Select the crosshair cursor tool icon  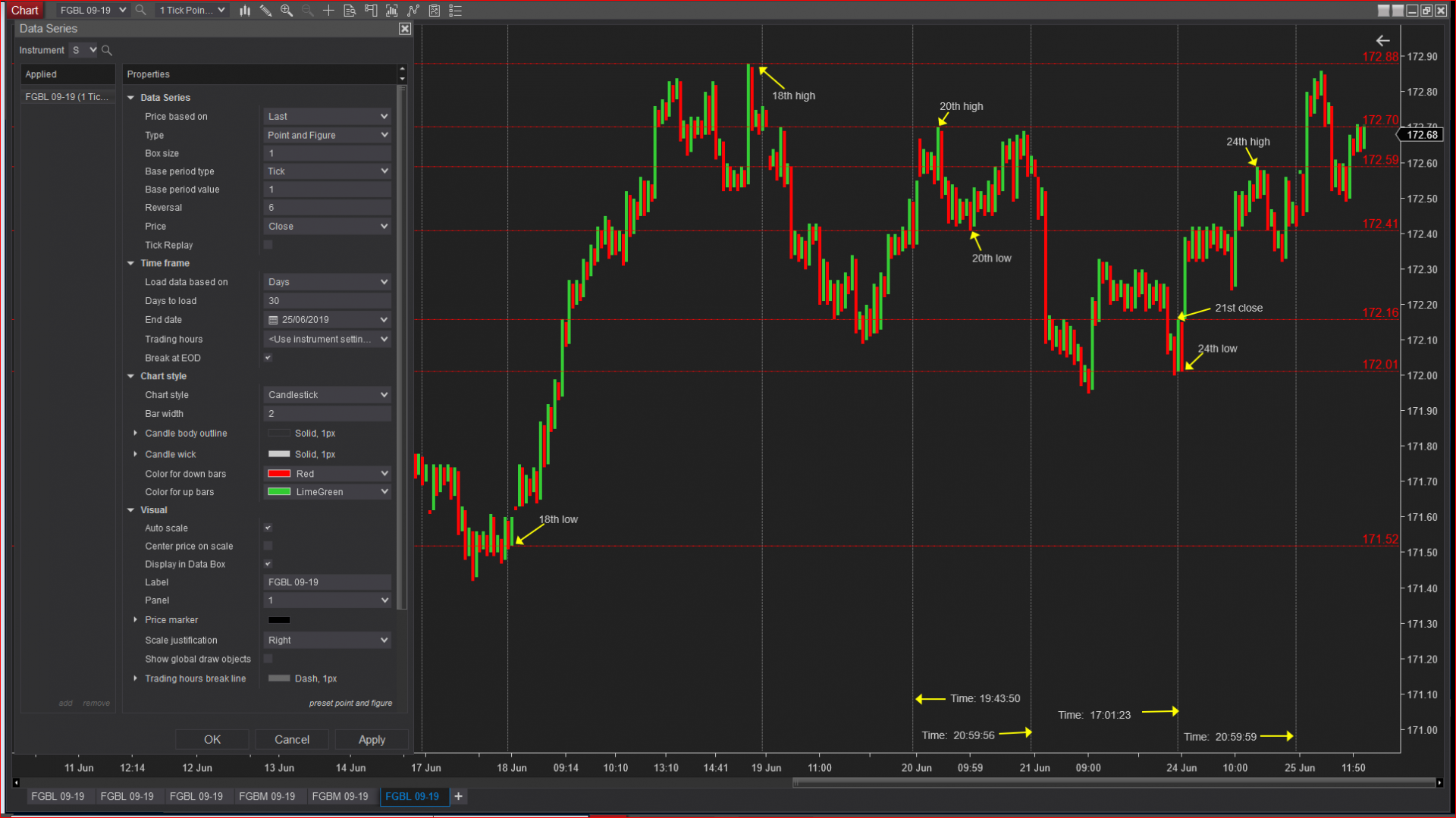pos(328,11)
